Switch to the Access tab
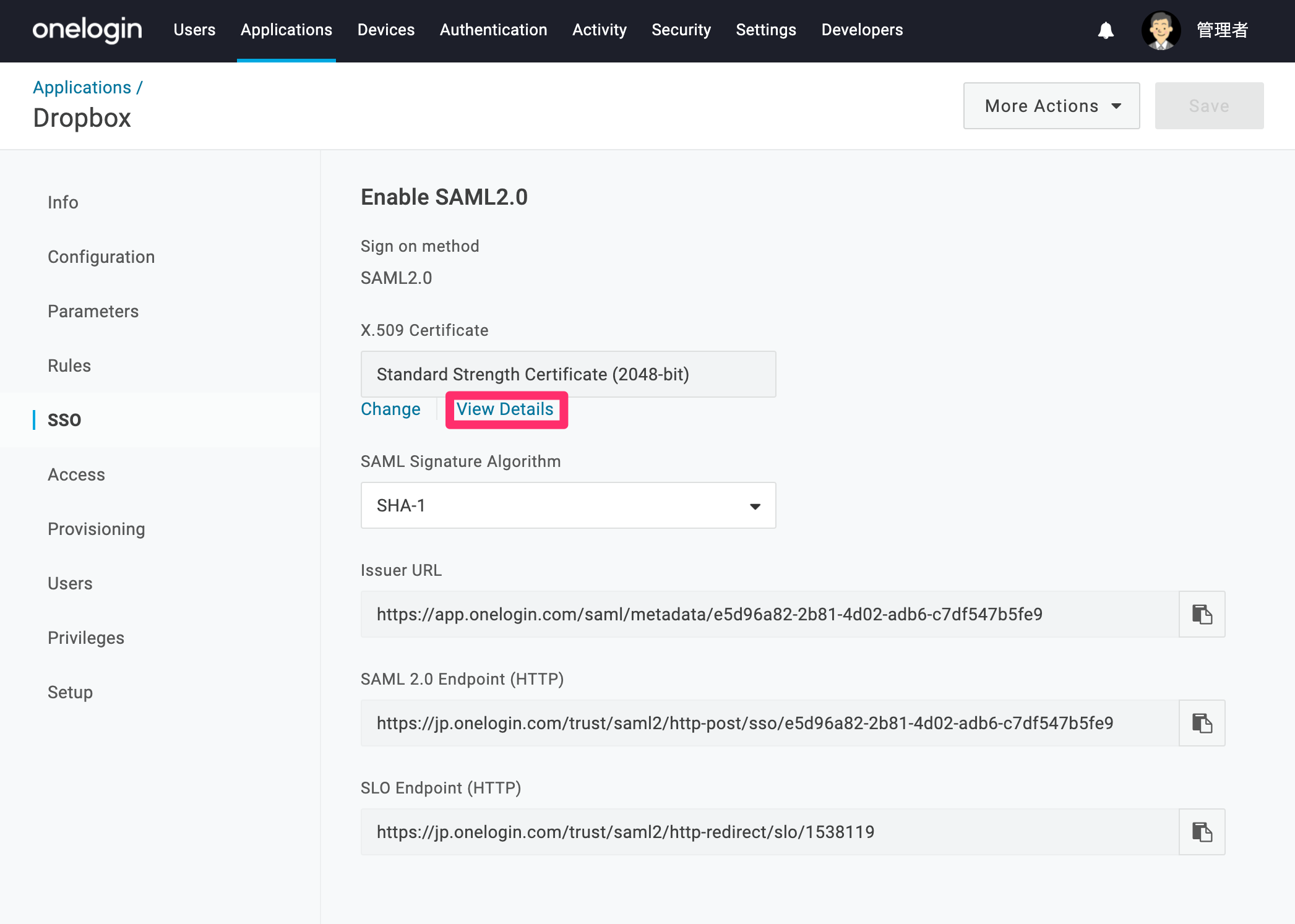The width and height of the screenshot is (1295, 924). coord(77,474)
